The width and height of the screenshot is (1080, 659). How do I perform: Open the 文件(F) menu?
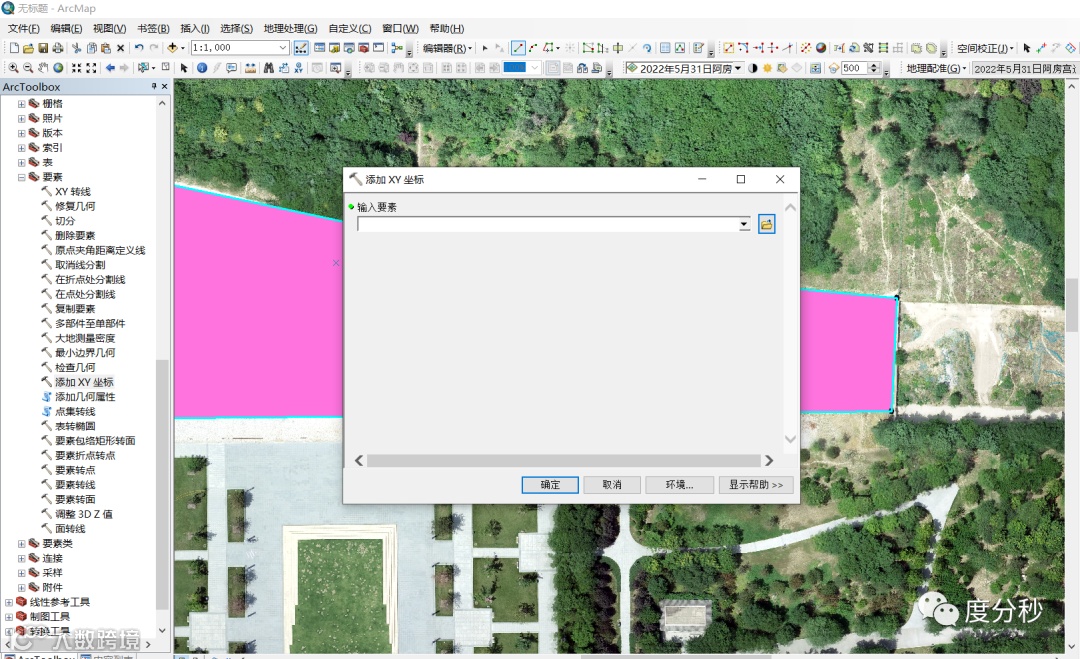[x=23, y=28]
